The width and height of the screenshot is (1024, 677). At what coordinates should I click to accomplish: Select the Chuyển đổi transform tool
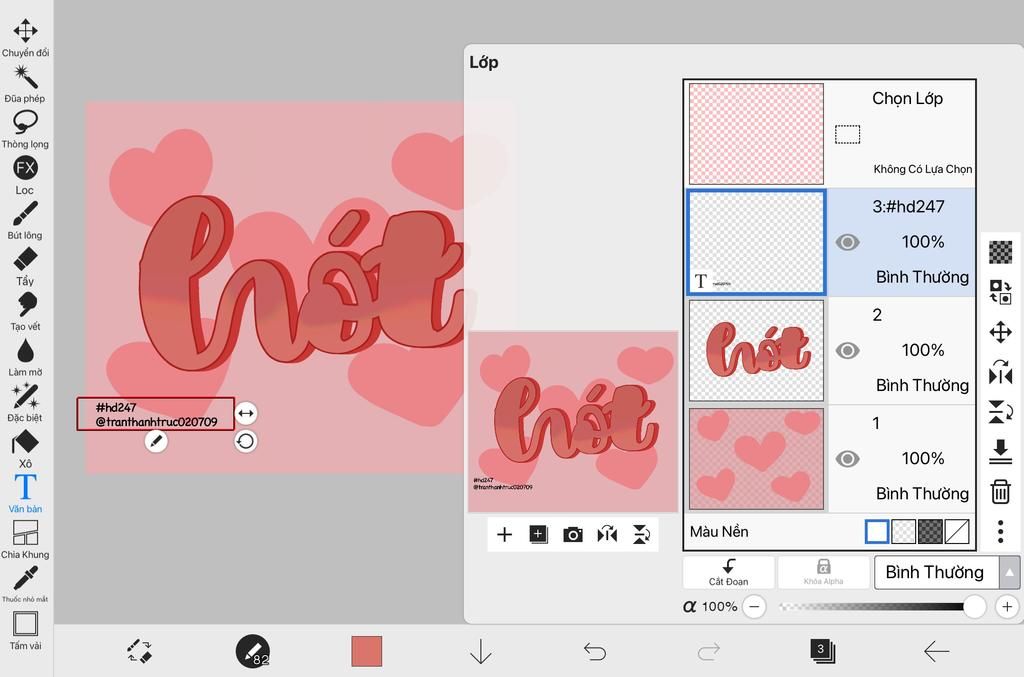[x=25, y=38]
